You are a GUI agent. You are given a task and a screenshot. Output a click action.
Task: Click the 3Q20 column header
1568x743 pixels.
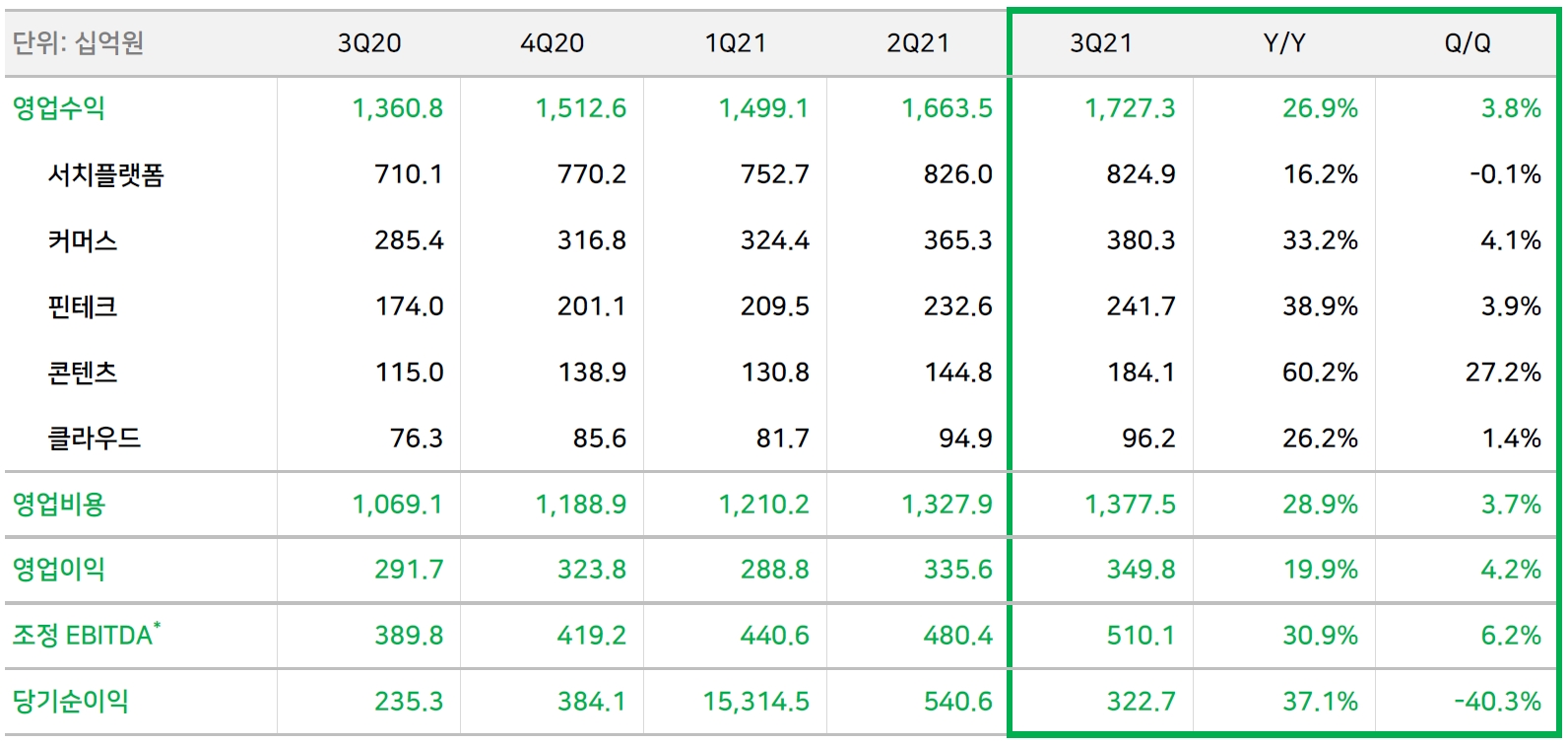click(369, 43)
